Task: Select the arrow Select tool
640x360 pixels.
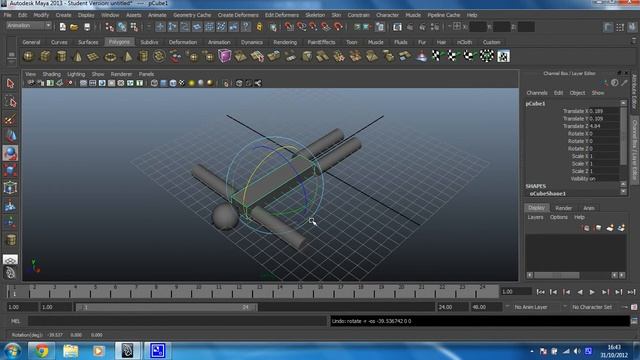Action: coord(11,84)
